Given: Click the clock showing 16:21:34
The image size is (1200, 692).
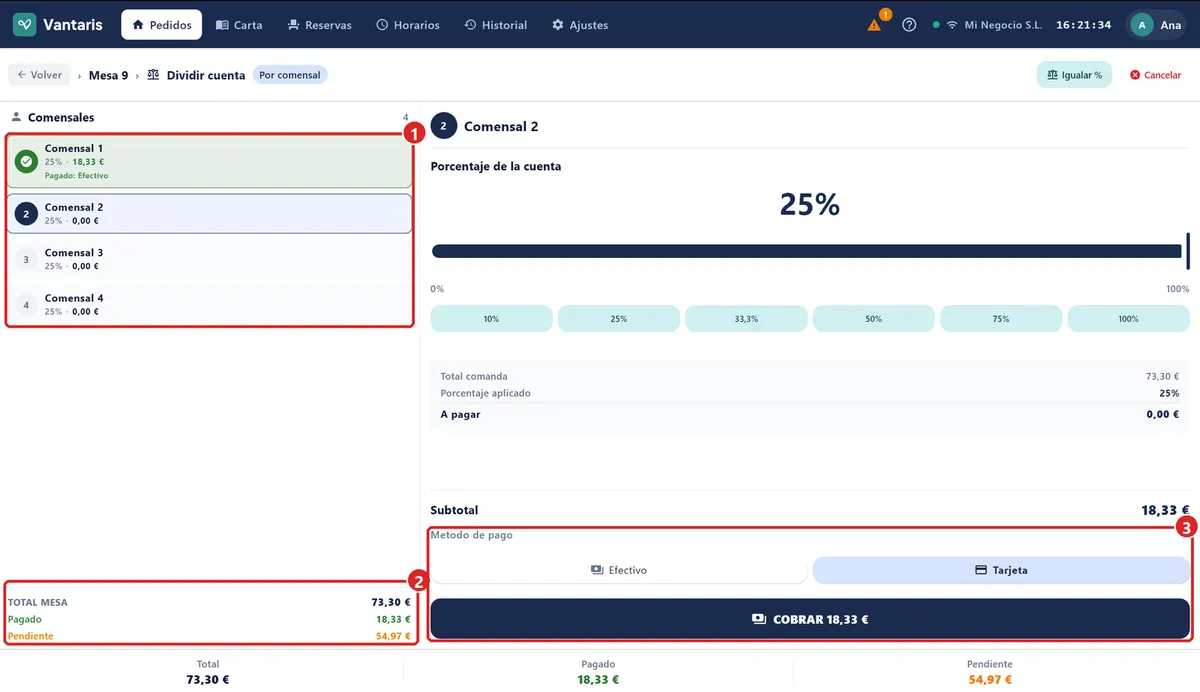Looking at the screenshot, I should click(1083, 25).
